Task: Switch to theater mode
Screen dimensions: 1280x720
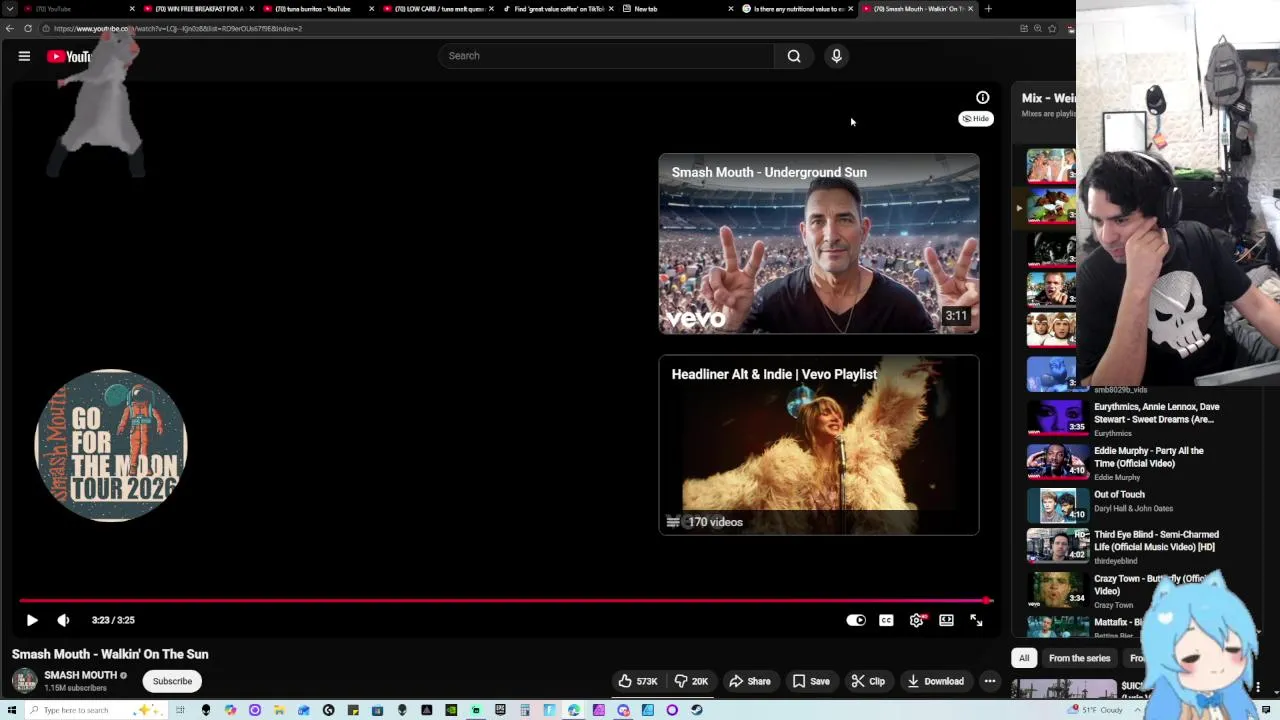Action: (946, 620)
